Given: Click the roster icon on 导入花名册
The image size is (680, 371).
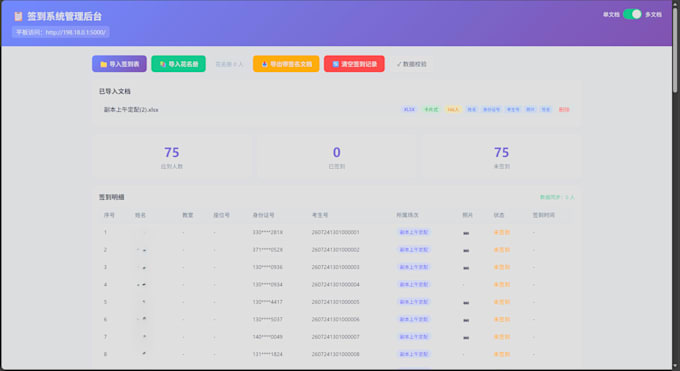Looking at the screenshot, I should tap(163, 64).
